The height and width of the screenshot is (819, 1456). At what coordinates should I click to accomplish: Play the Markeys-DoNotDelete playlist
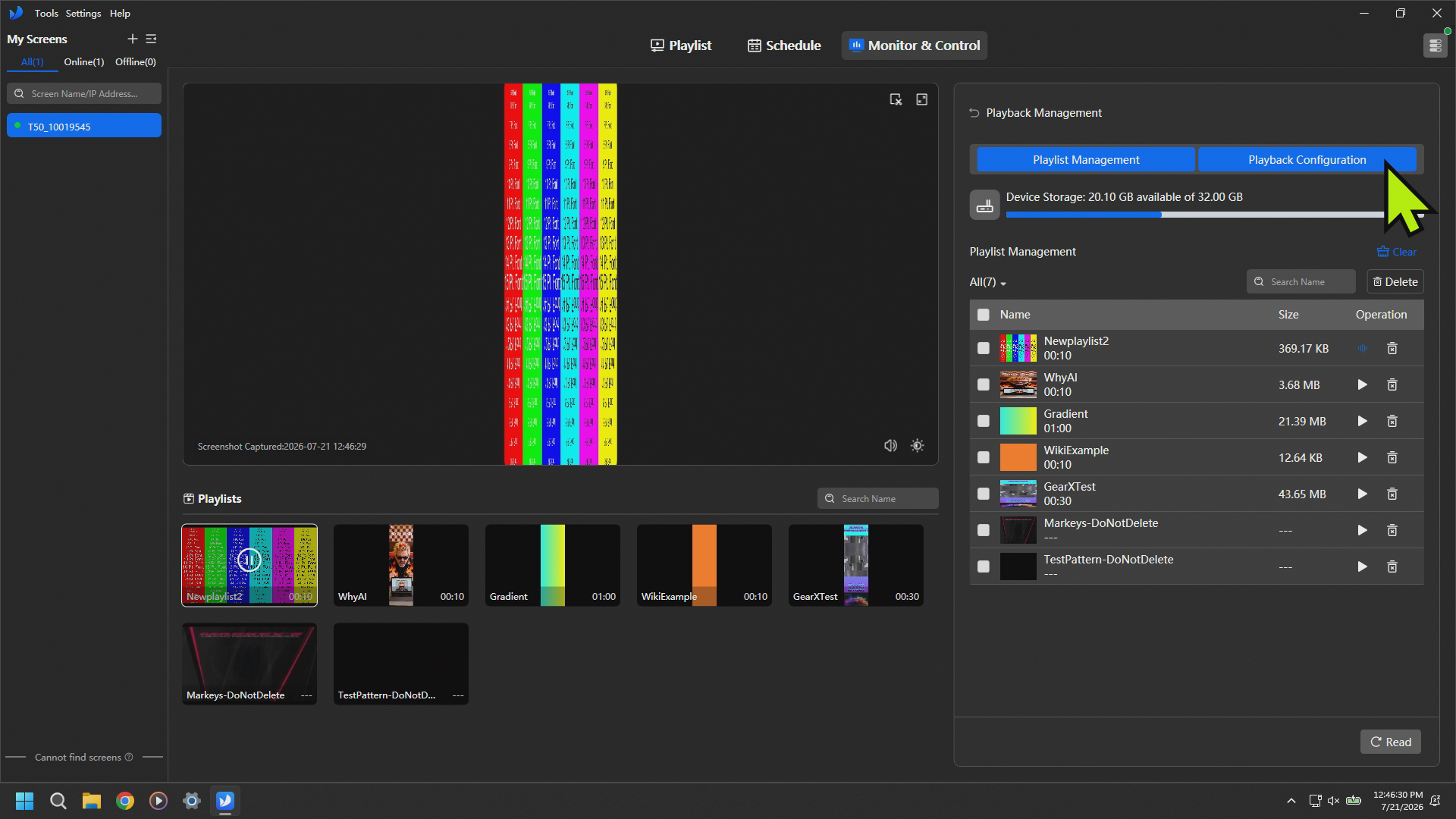pyautogui.click(x=1362, y=530)
